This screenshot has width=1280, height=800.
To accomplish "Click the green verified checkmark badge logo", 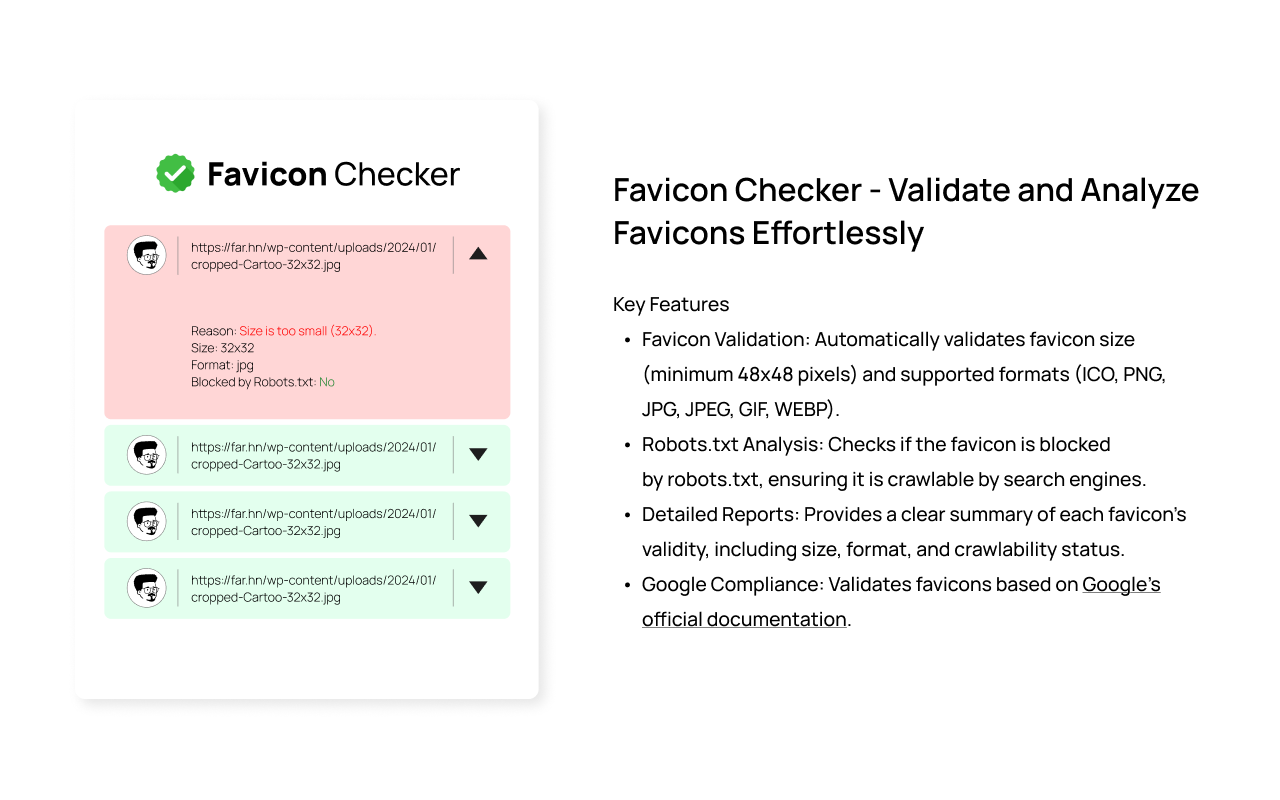I will pos(176,173).
